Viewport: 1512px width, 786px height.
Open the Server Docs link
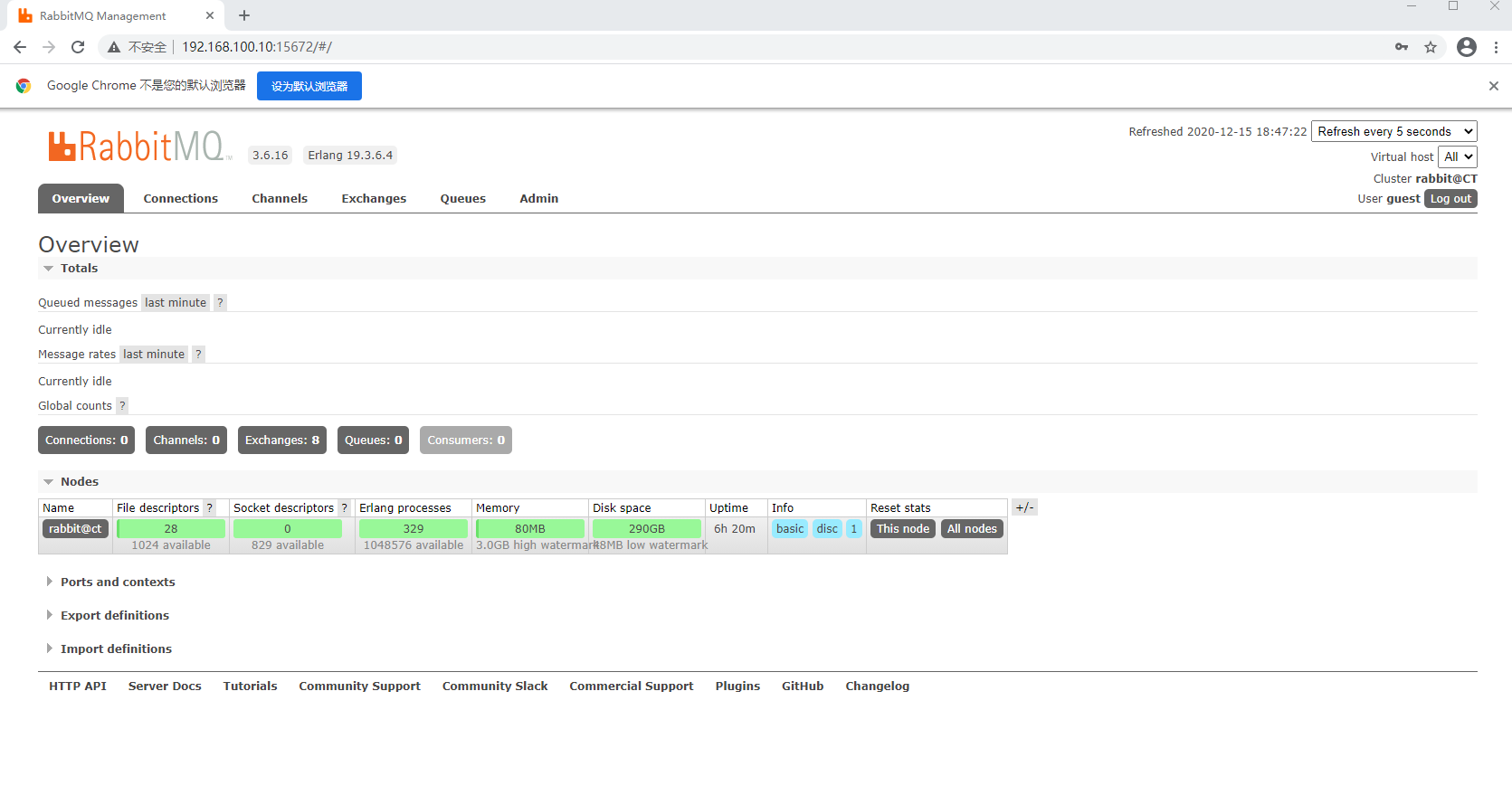tap(165, 687)
